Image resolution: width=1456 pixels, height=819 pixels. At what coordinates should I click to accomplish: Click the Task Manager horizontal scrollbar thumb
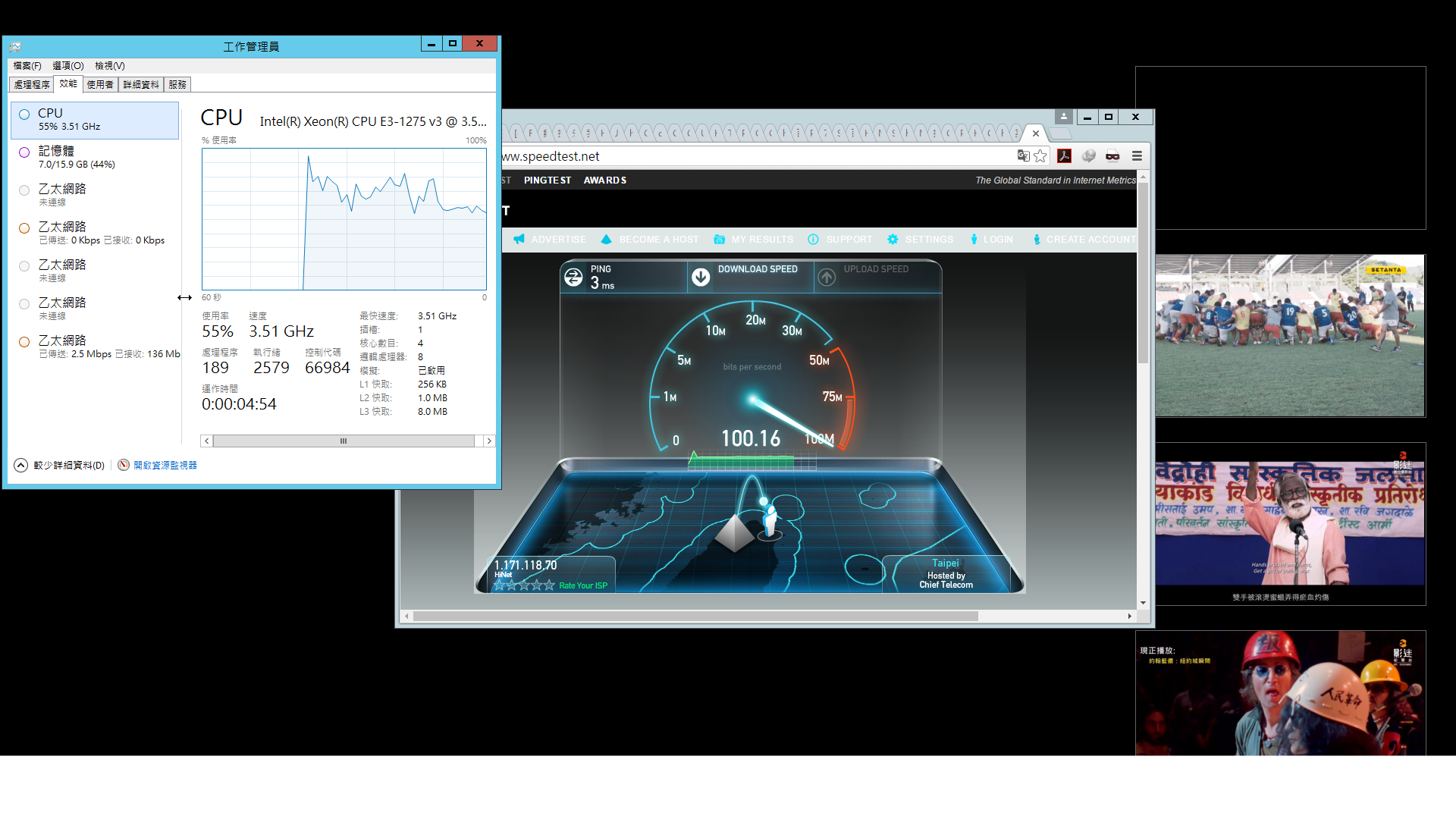(344, 441)
